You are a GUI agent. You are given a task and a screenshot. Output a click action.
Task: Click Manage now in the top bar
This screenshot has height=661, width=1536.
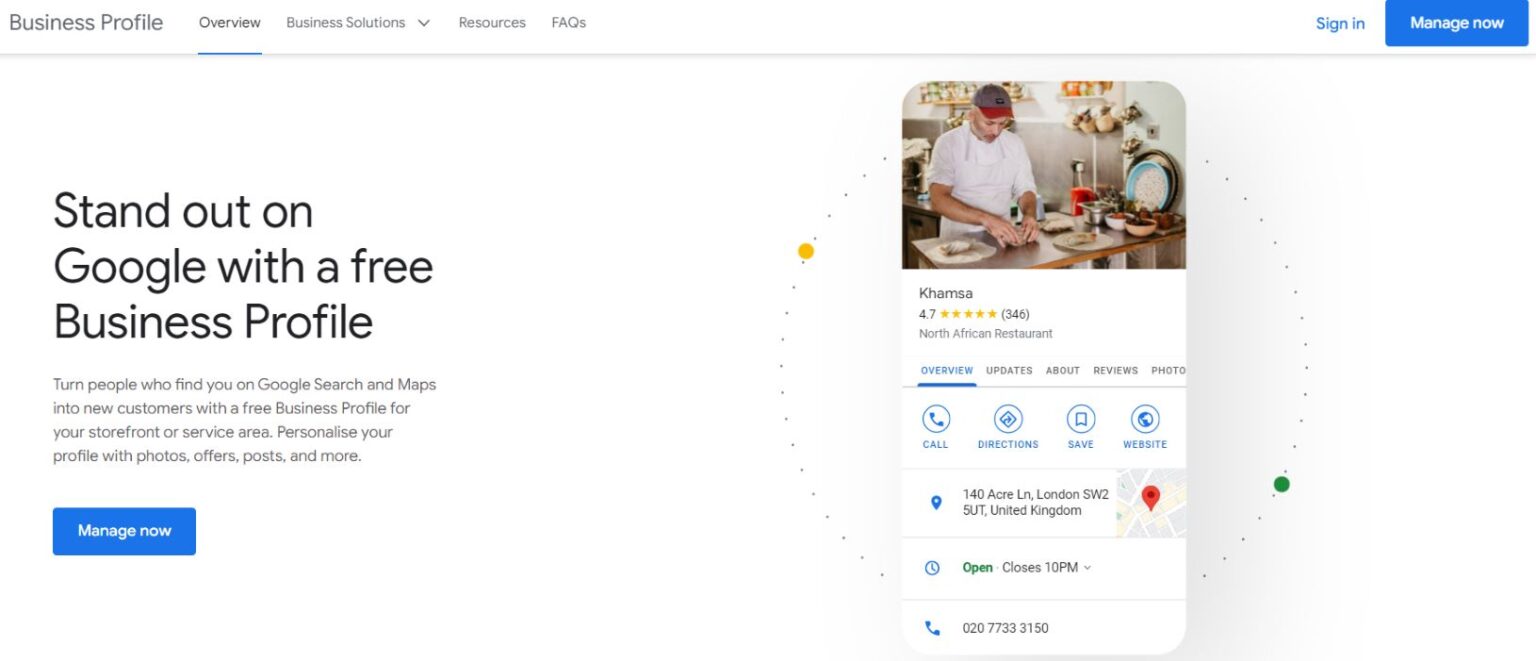coord(1455,22)
